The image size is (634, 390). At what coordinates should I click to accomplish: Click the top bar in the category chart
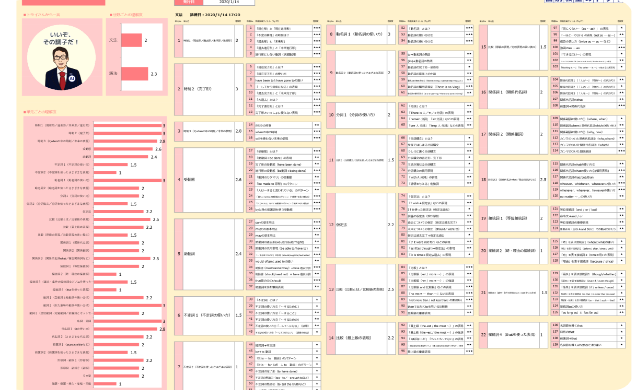[x=131, y=40]
